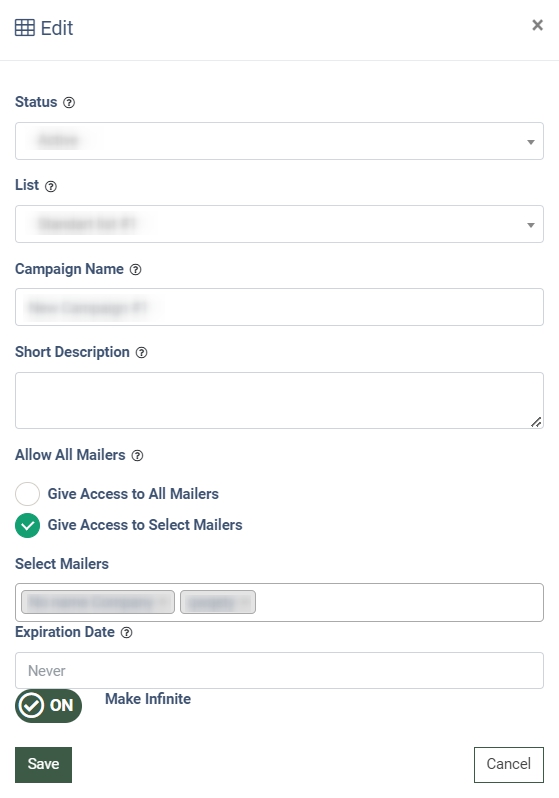Focus the Campaign Name text field

pos(280,307)
